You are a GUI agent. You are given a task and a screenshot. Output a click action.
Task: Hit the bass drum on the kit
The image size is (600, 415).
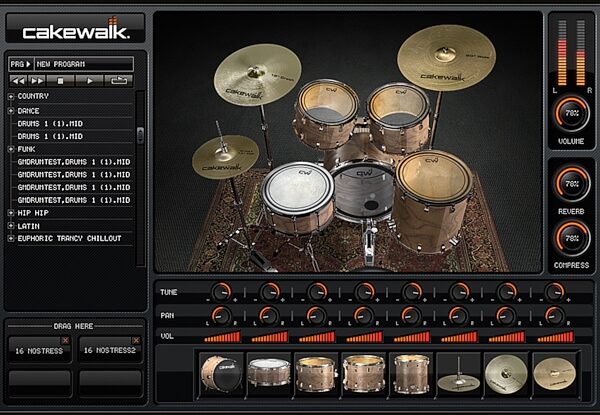362,191
